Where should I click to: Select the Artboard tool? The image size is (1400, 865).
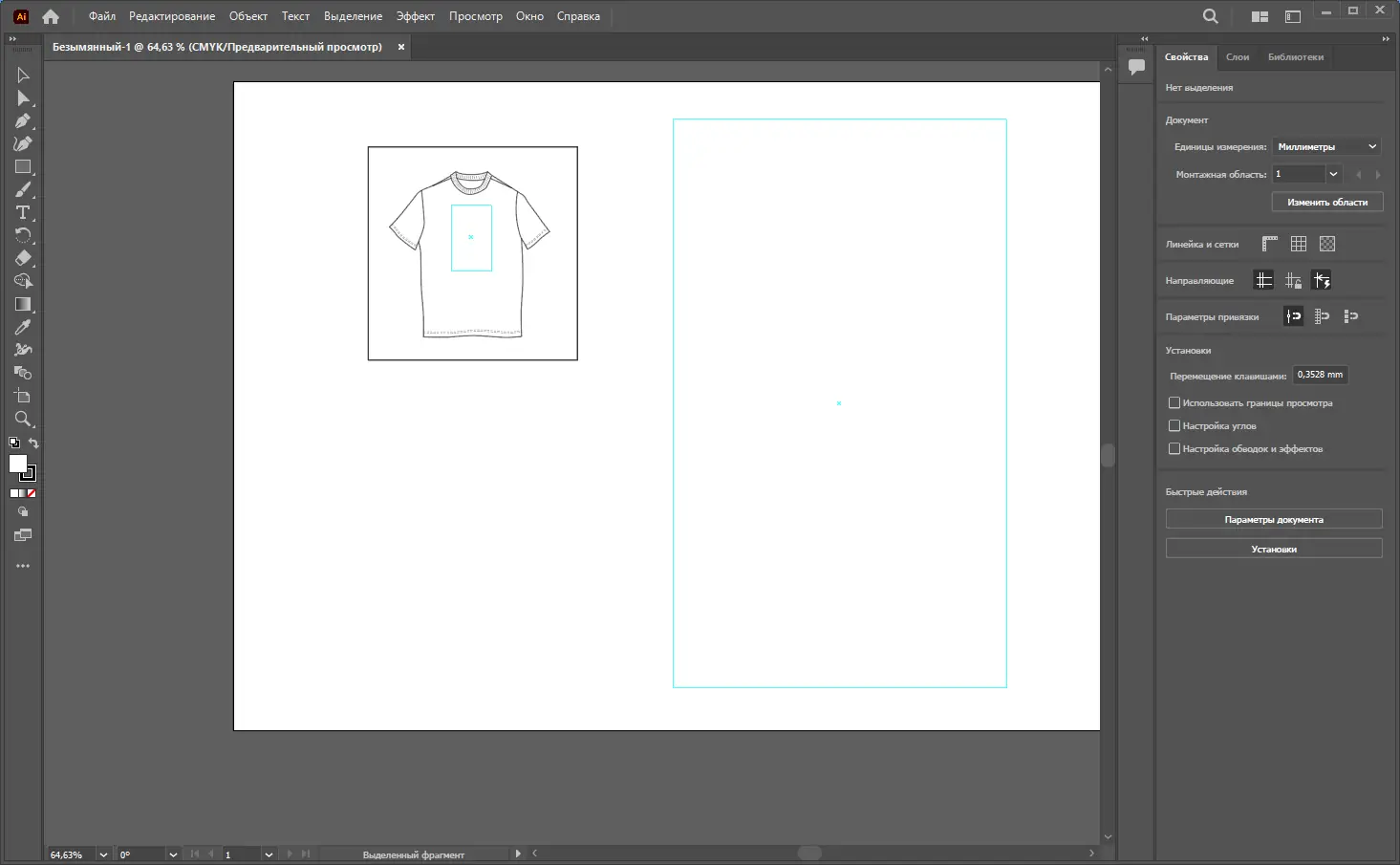pyautogui.click(x=23, y=396)
